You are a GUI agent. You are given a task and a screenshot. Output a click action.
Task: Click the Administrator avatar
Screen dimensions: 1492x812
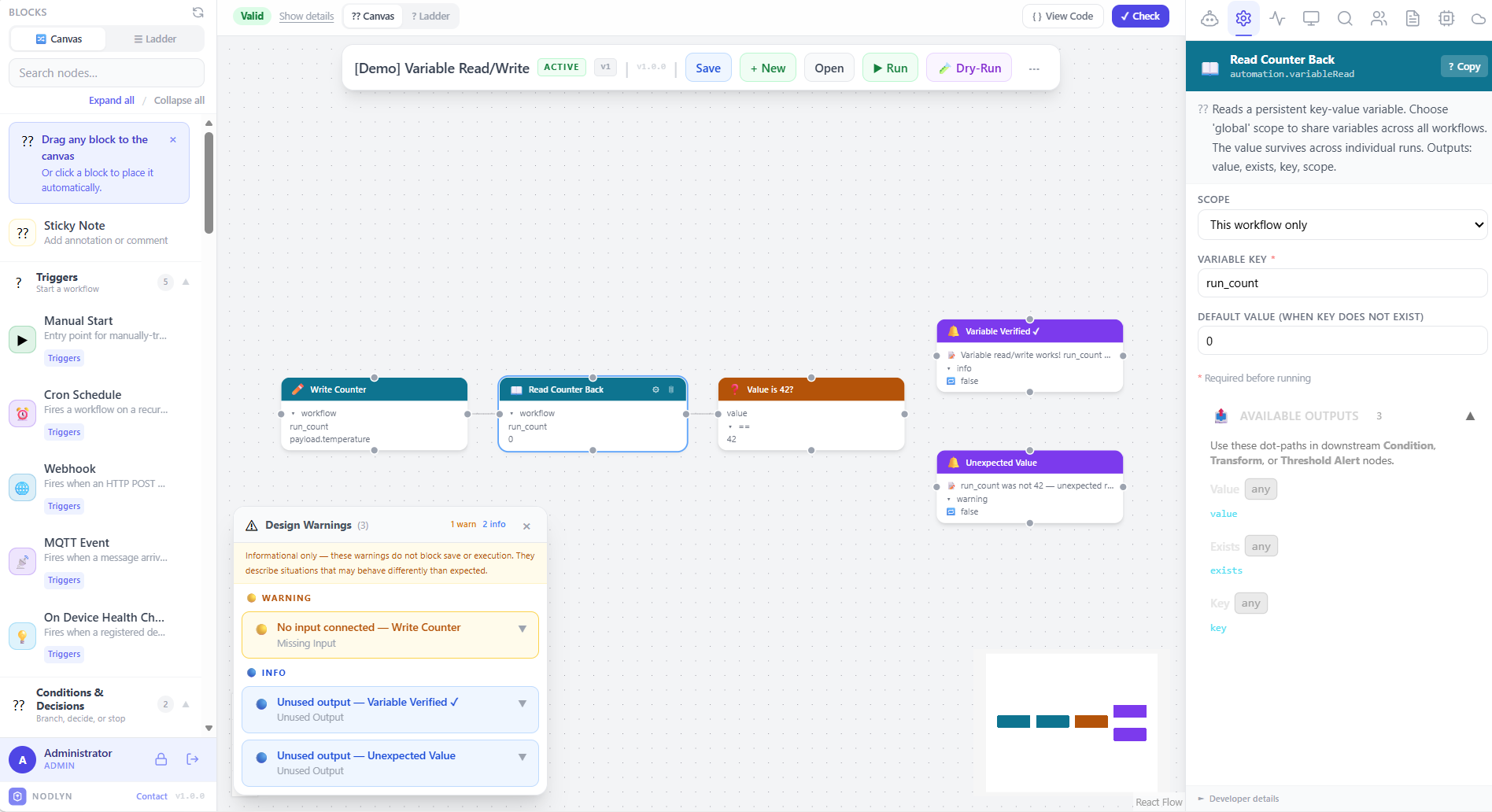tap(22, 759)
